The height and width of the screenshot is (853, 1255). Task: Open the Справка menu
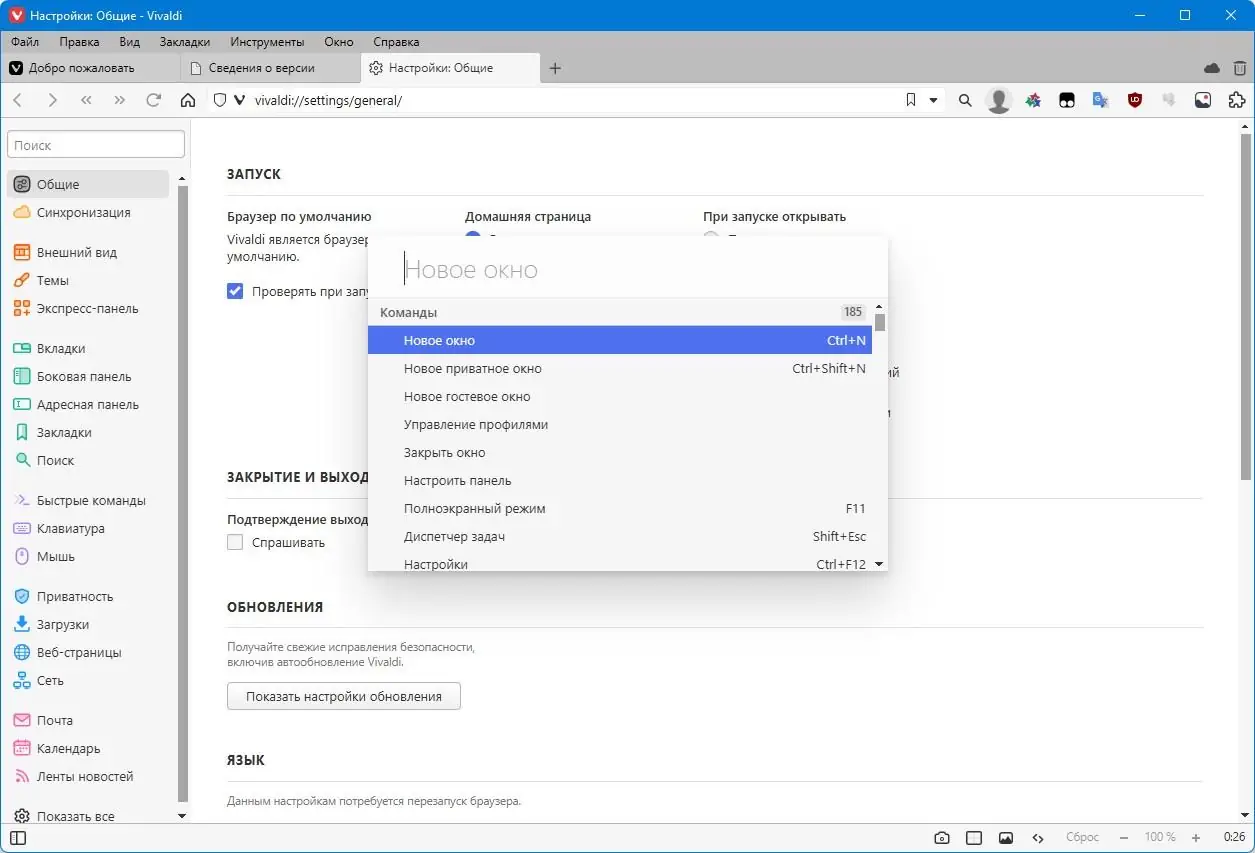pyautogui.click(x=396, y=42)
